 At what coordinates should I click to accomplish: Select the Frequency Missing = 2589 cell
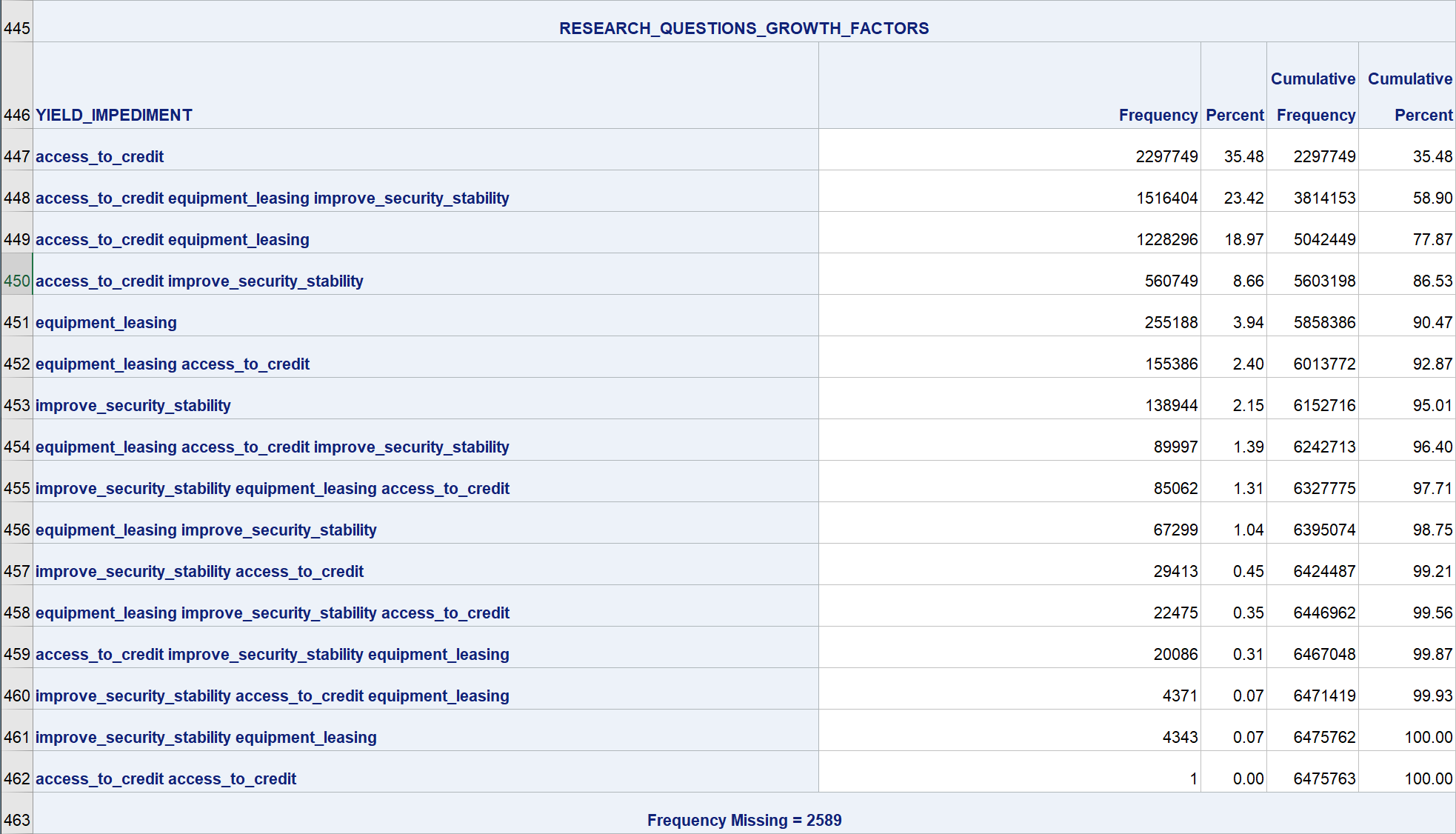(x=744, y=820)
